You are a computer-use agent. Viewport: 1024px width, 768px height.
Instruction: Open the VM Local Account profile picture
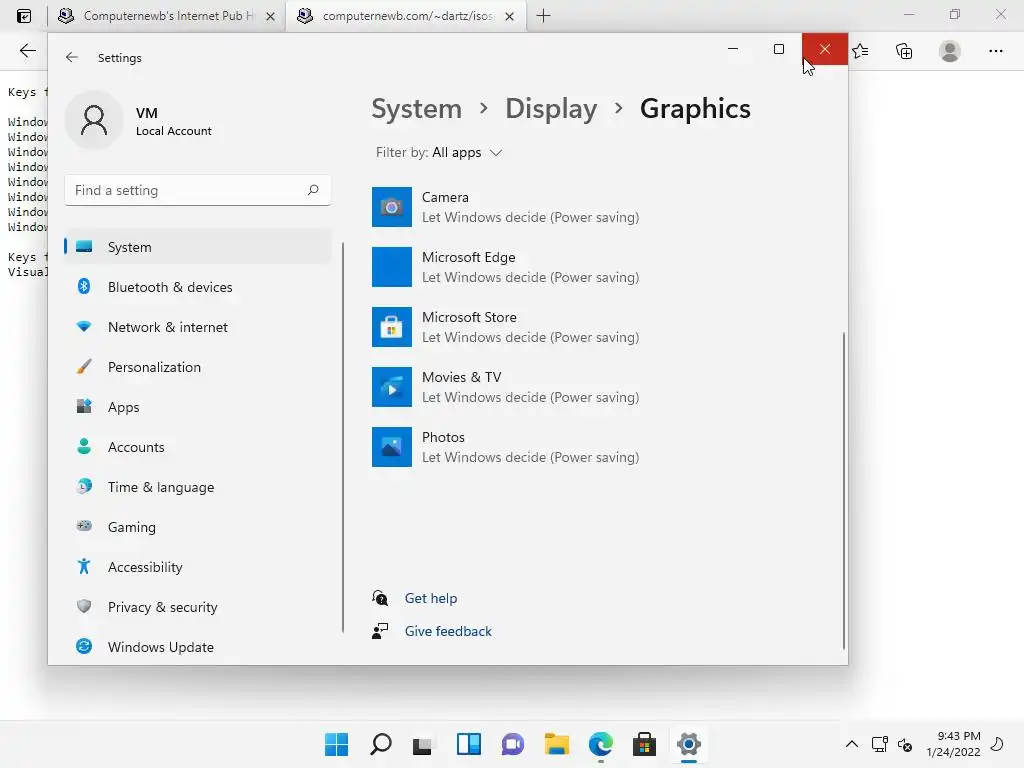[x=93, y=120]
